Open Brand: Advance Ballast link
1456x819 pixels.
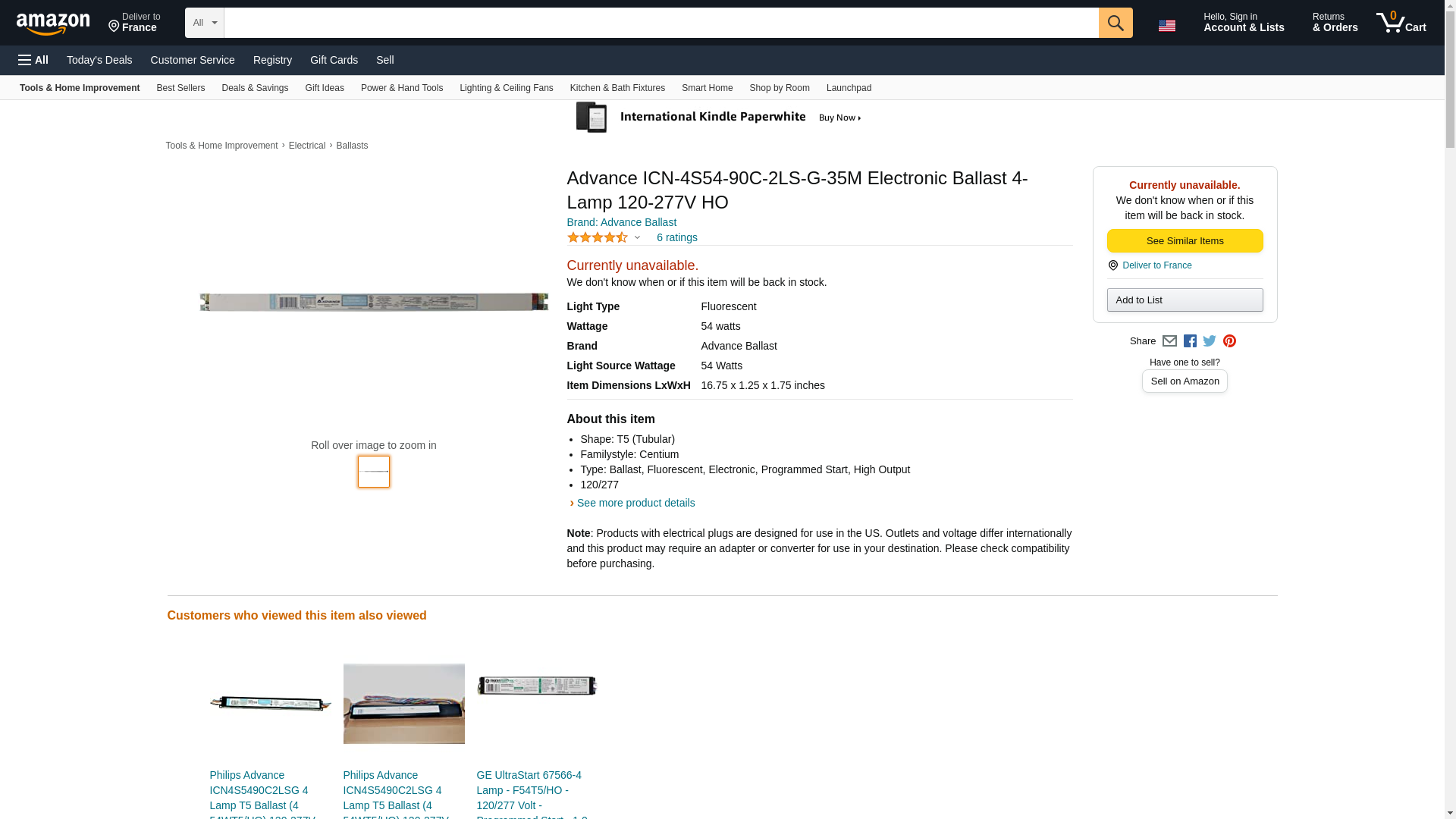[x=621, y=222]
